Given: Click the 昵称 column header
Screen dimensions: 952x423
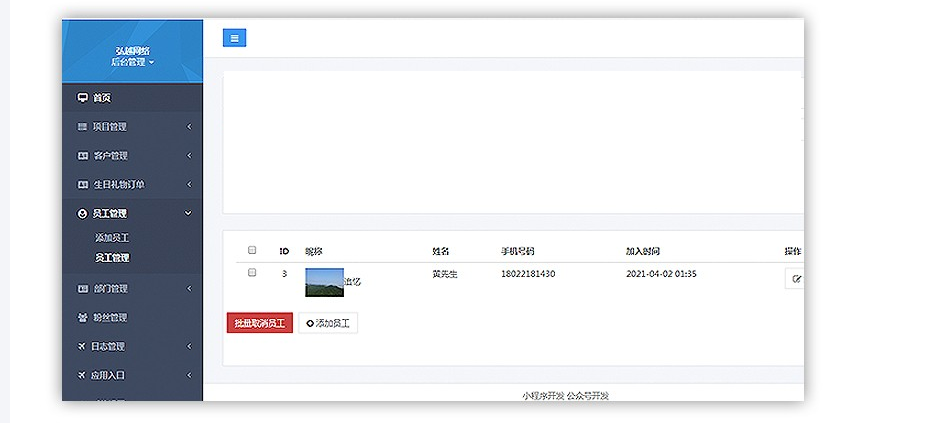Looking at the screenshot, I should coord(313,251).
